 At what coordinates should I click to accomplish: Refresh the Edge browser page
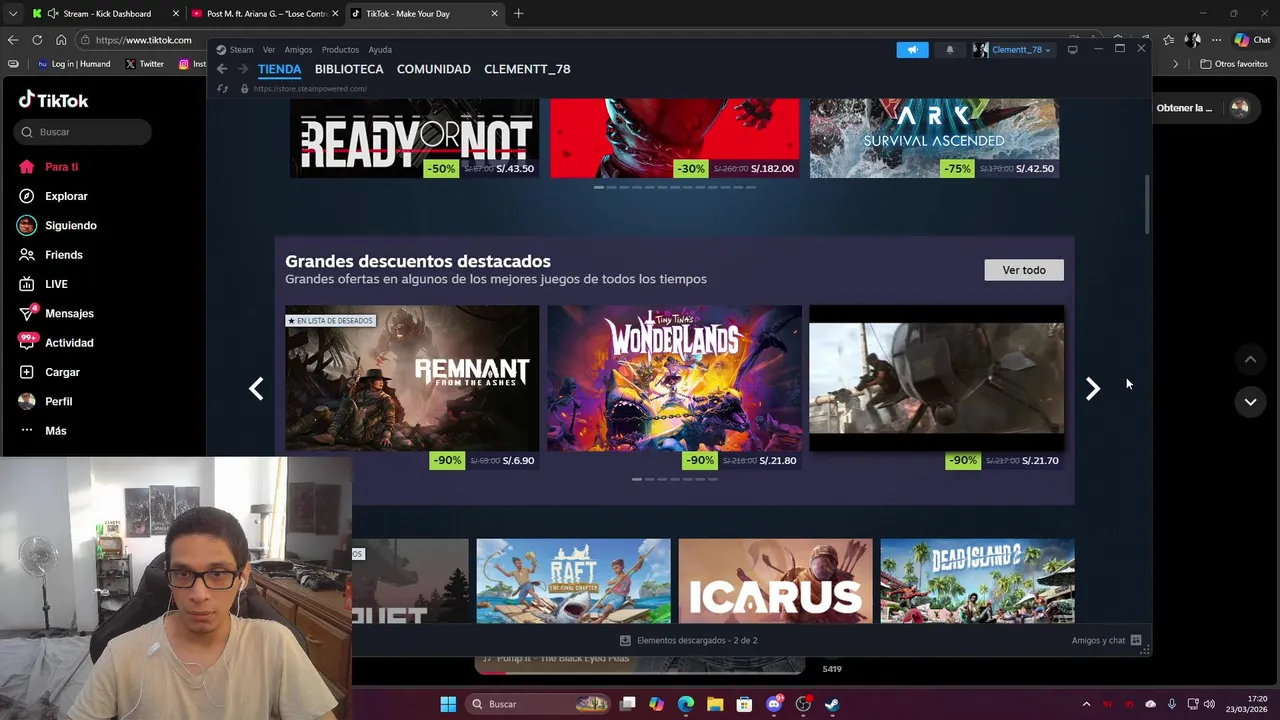pos(37,40)
